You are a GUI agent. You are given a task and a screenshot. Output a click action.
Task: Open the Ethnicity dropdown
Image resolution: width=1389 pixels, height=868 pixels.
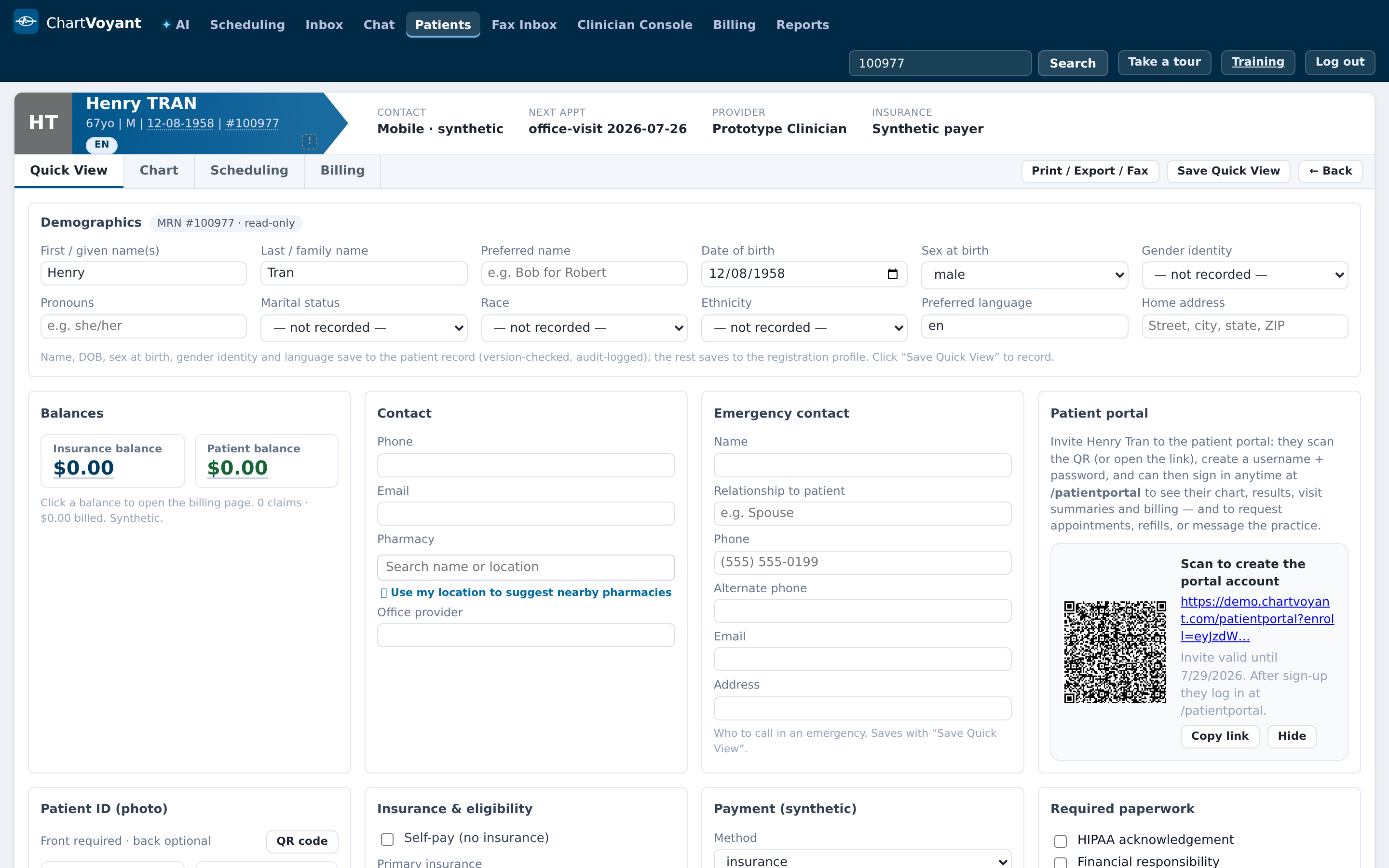pos(804,328)
